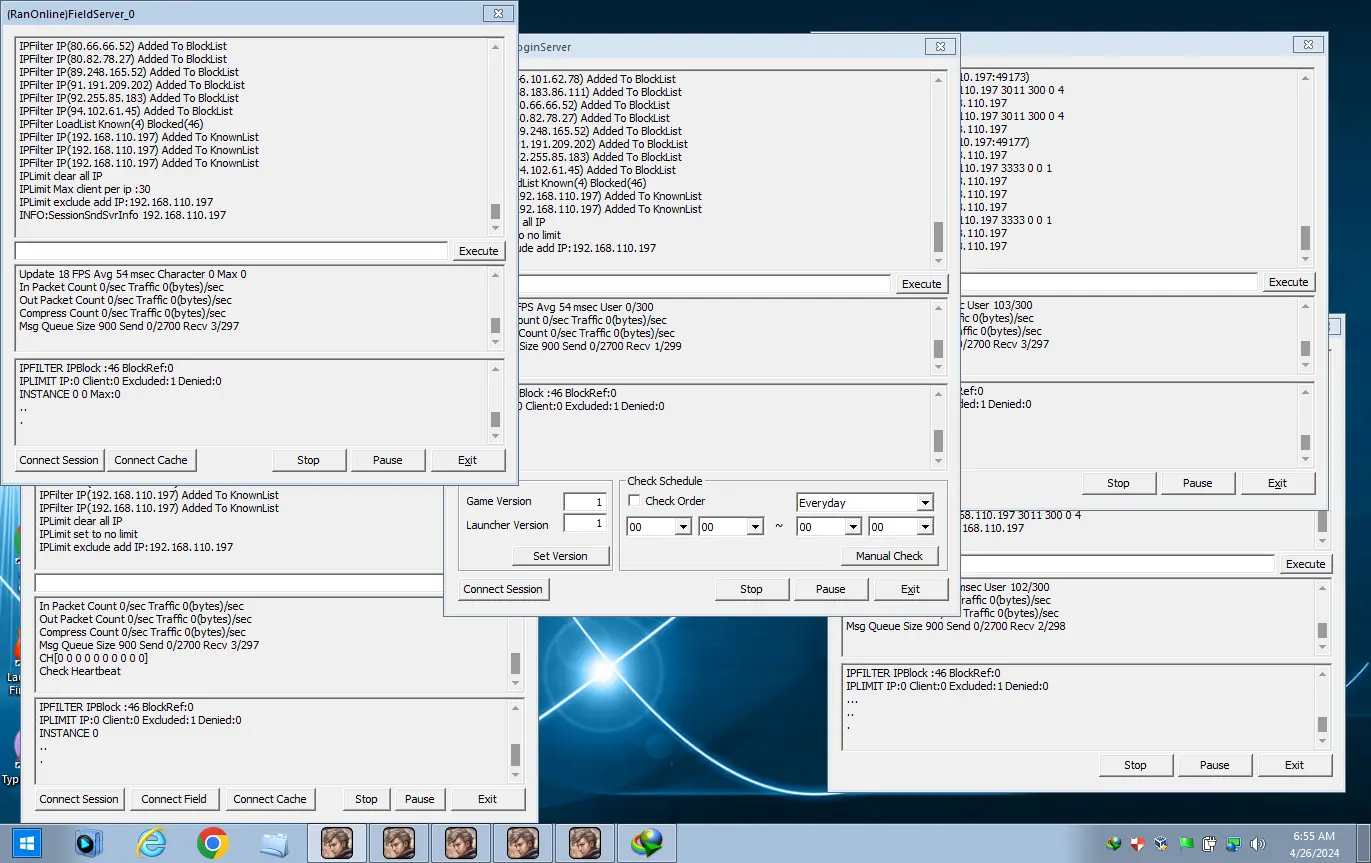The image size is (1371, 863).
Task: Click Execute in the LoginServer window
Action: (x=921, y=284)
